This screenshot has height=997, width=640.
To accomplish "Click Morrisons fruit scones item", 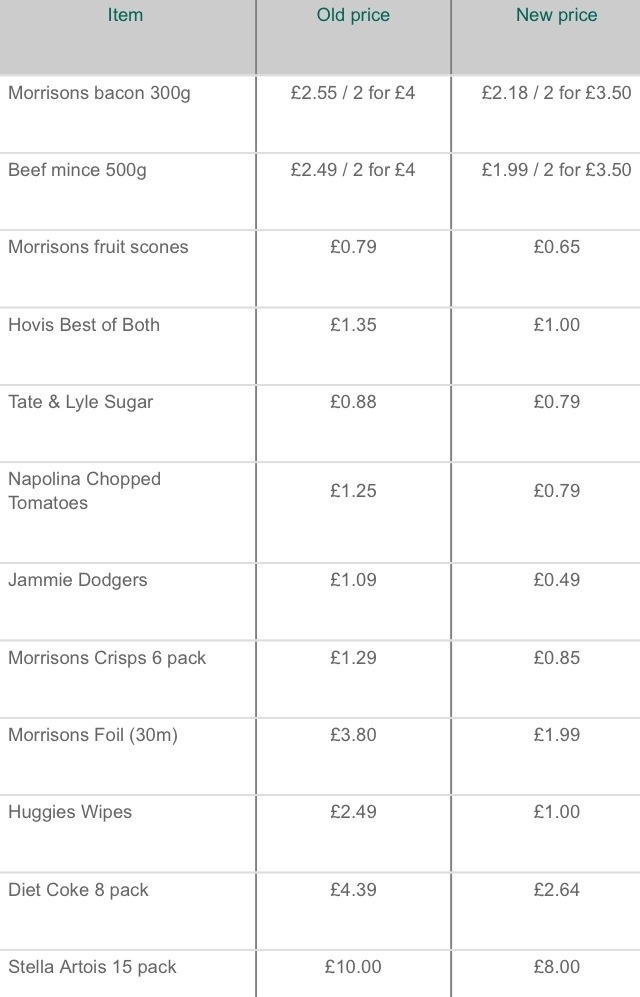I will 99,247.
